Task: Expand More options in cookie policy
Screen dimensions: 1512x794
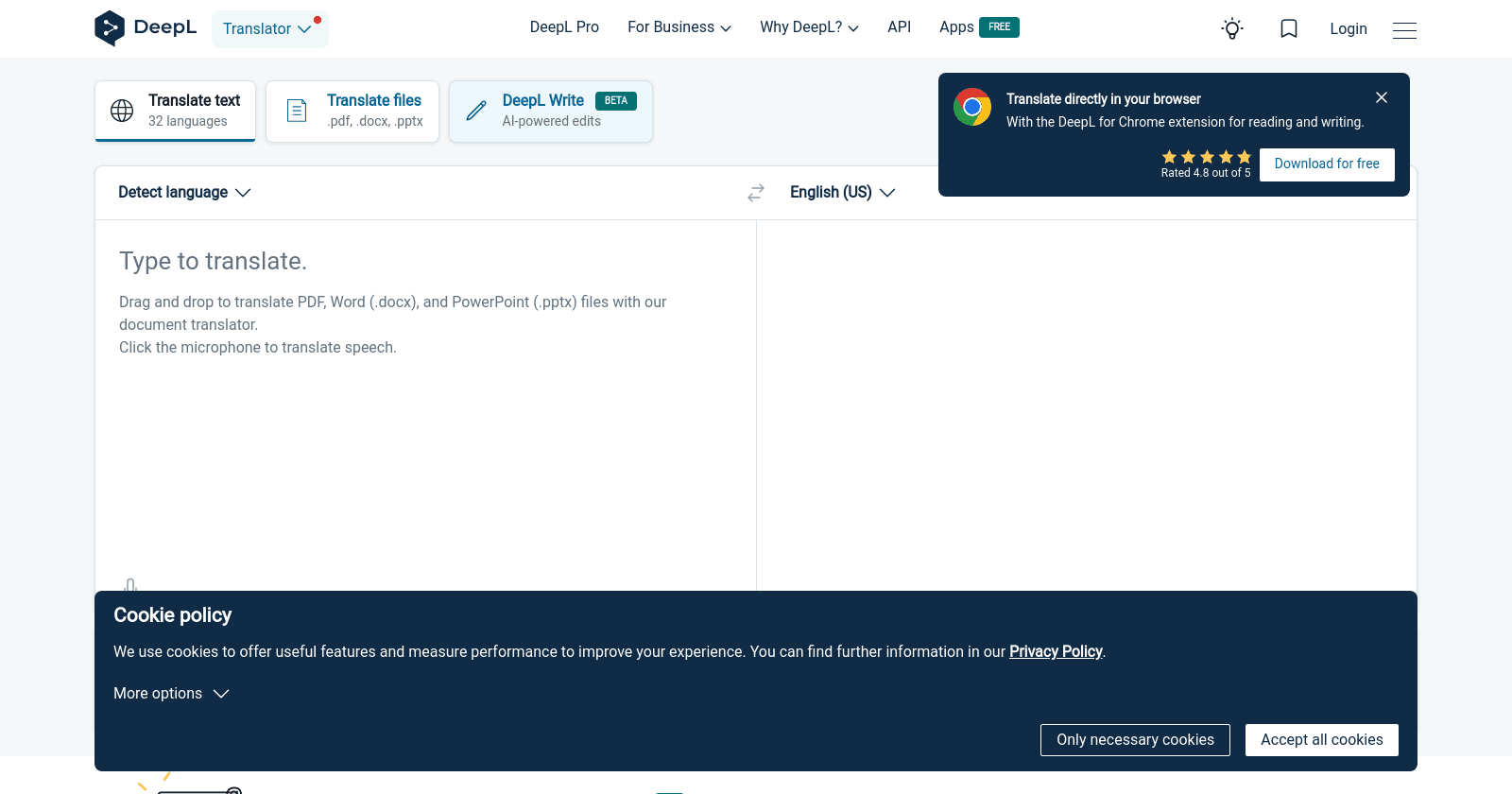Action: coord(171,694)
